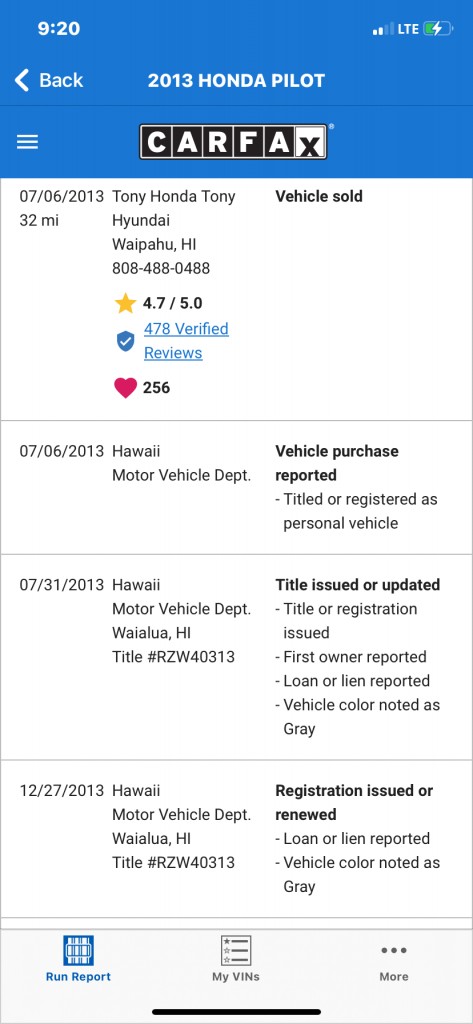This screenshot has width=473, height=1024.
Task: Tap the blue verified shield icon
Action: [x=125, y=340]
